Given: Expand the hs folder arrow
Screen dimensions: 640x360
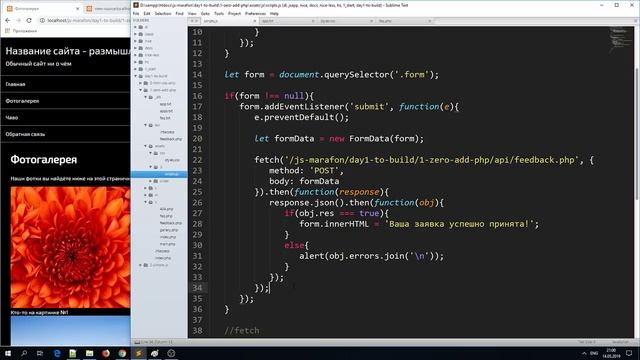Looking at the screenshot, I should [x=136, y=62].
